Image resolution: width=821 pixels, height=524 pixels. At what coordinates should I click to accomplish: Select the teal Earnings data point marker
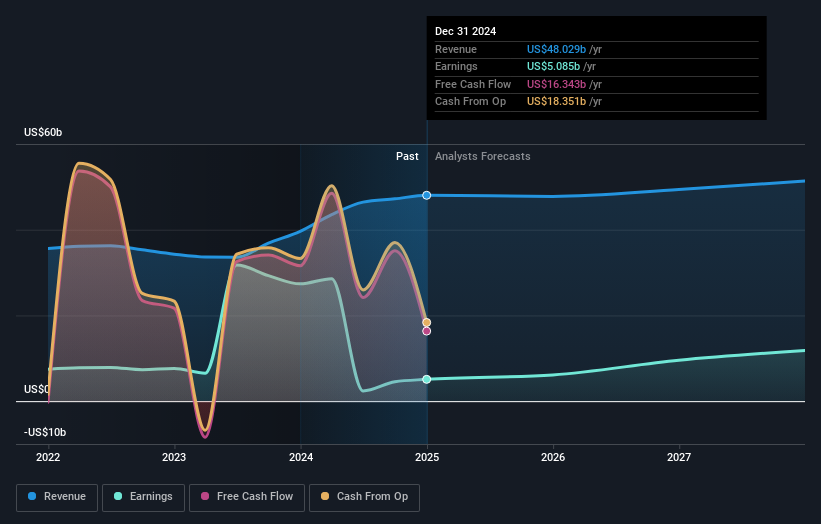click(427, 379)
